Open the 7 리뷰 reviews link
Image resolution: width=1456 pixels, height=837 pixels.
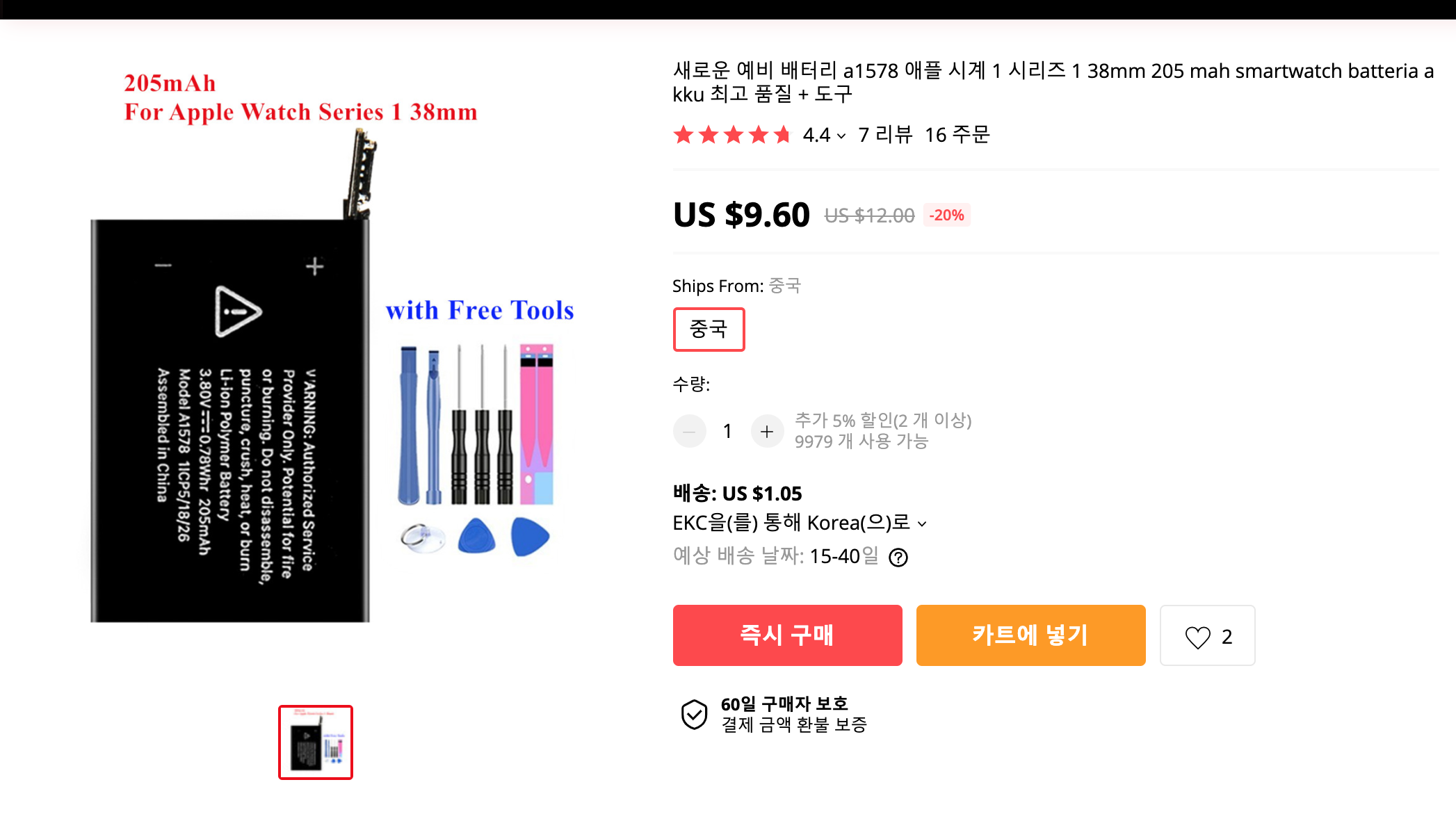coord(885,134)
